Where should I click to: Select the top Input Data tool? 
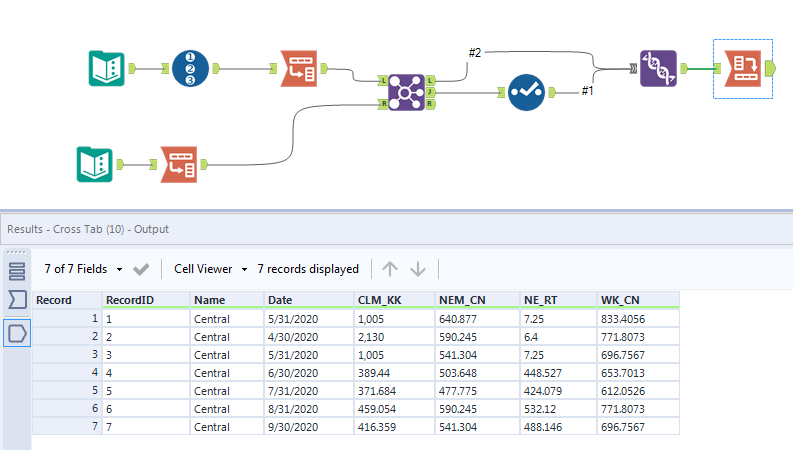(104, 68)
